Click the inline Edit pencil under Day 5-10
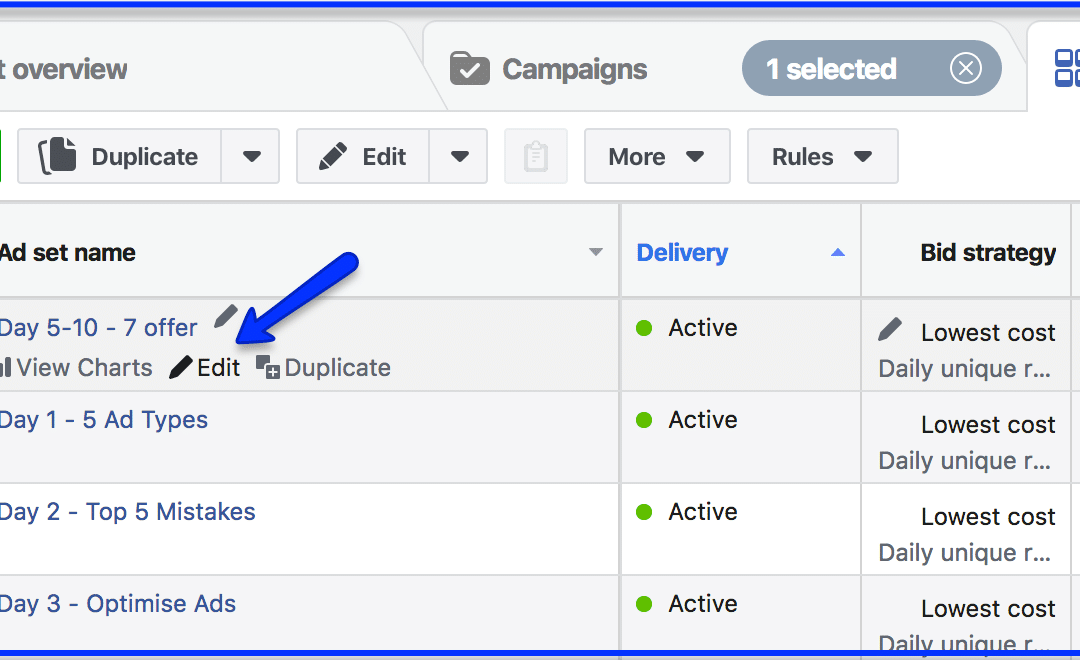This screenshot has width=1080, height=660. pos(205,367)
